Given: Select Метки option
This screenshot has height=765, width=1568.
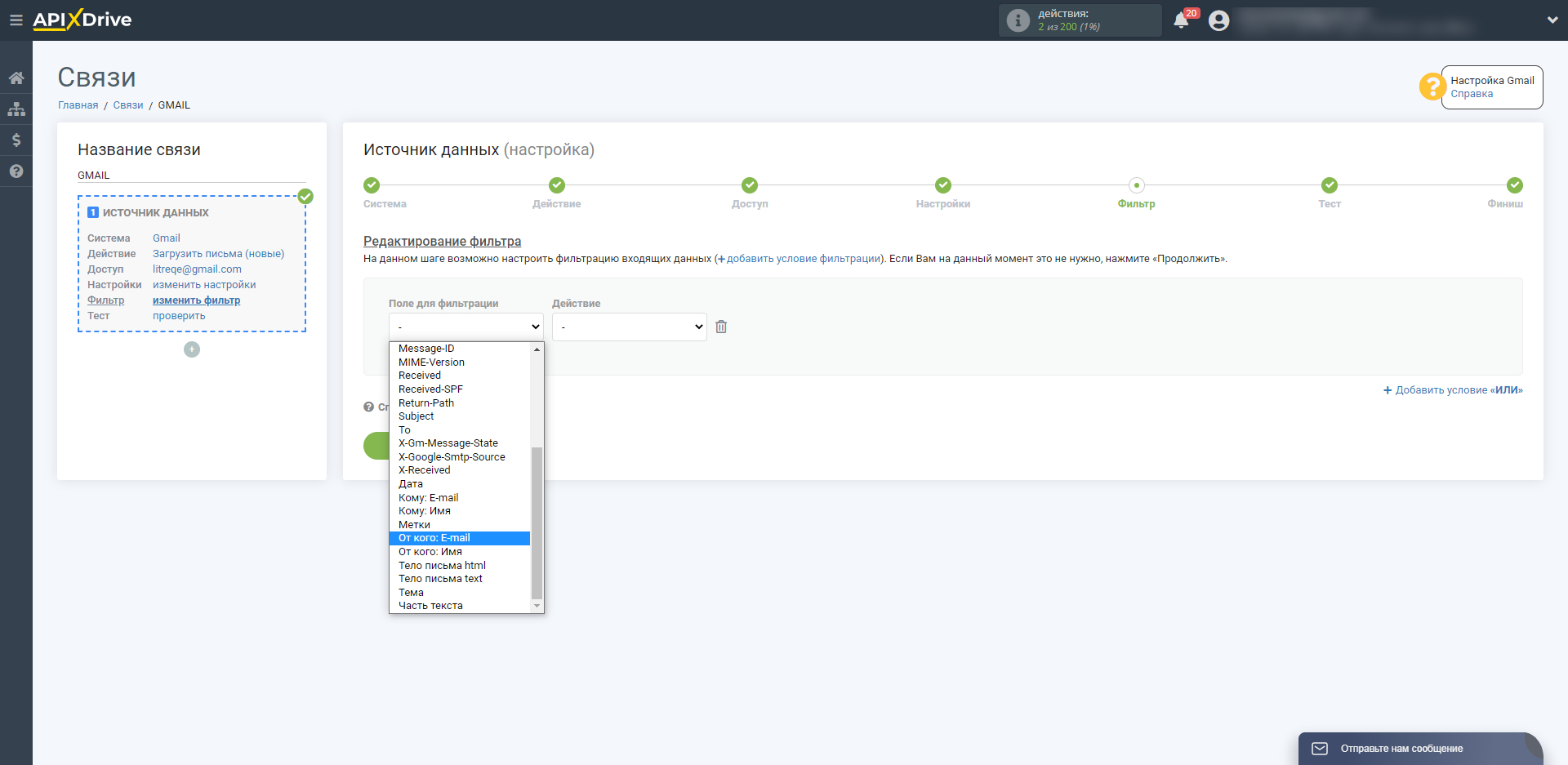Looking at the screenshot, I should (460, 525).
